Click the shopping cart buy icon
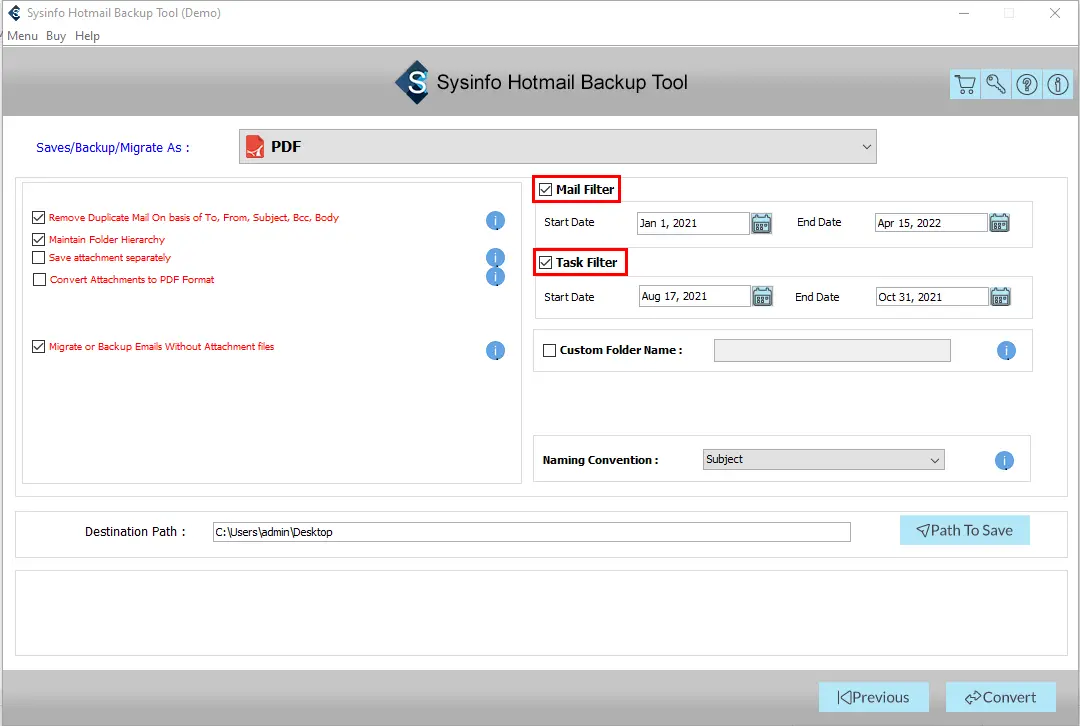The image size is (1080, 726). click(965, 85)
